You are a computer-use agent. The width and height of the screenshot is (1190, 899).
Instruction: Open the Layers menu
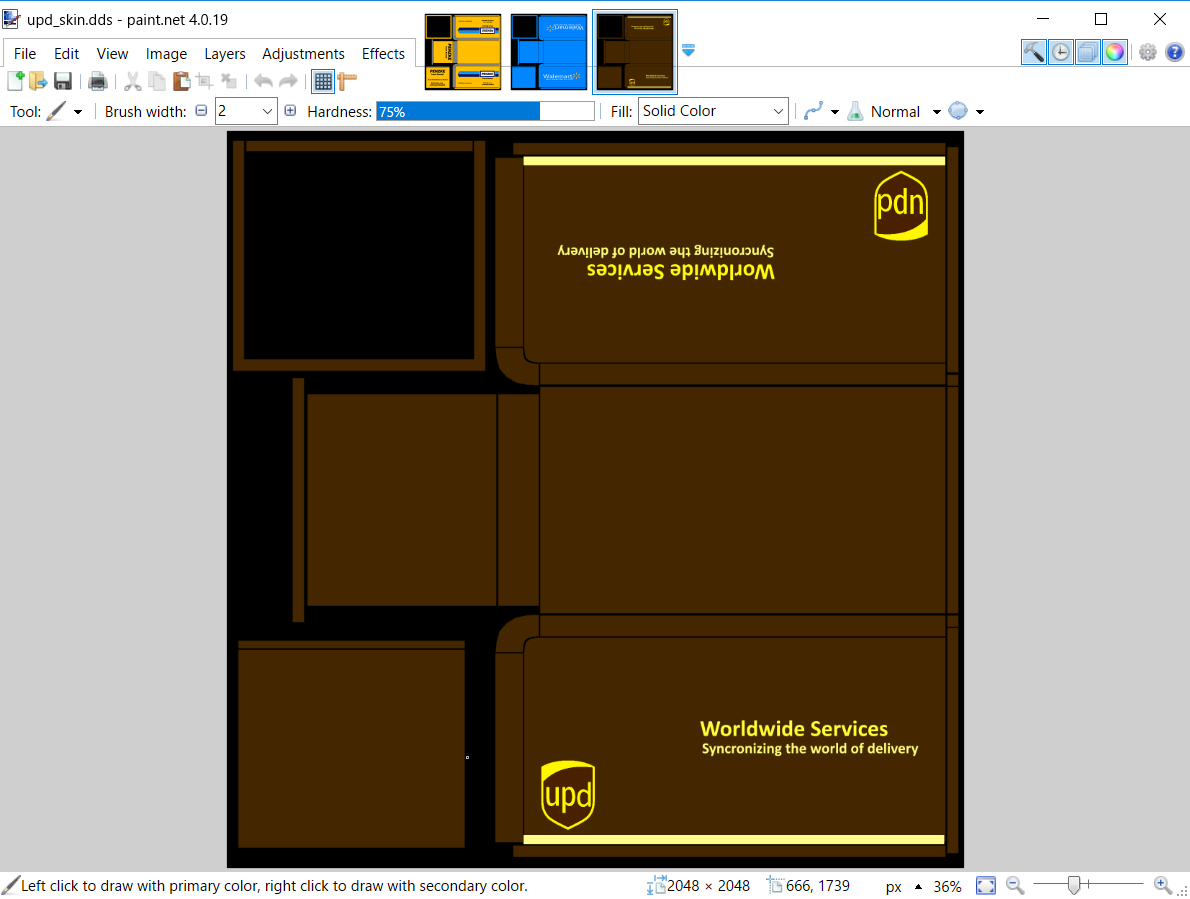pos(225,54)
